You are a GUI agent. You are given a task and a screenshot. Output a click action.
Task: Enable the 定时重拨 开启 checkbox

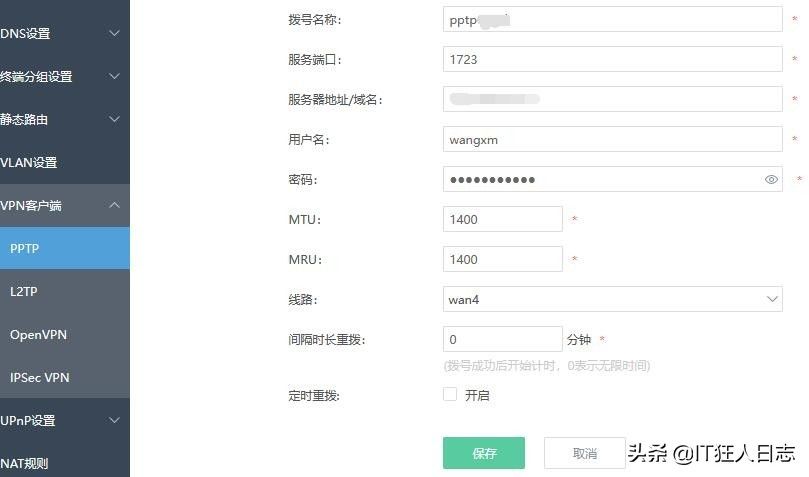tap(450, 395)
